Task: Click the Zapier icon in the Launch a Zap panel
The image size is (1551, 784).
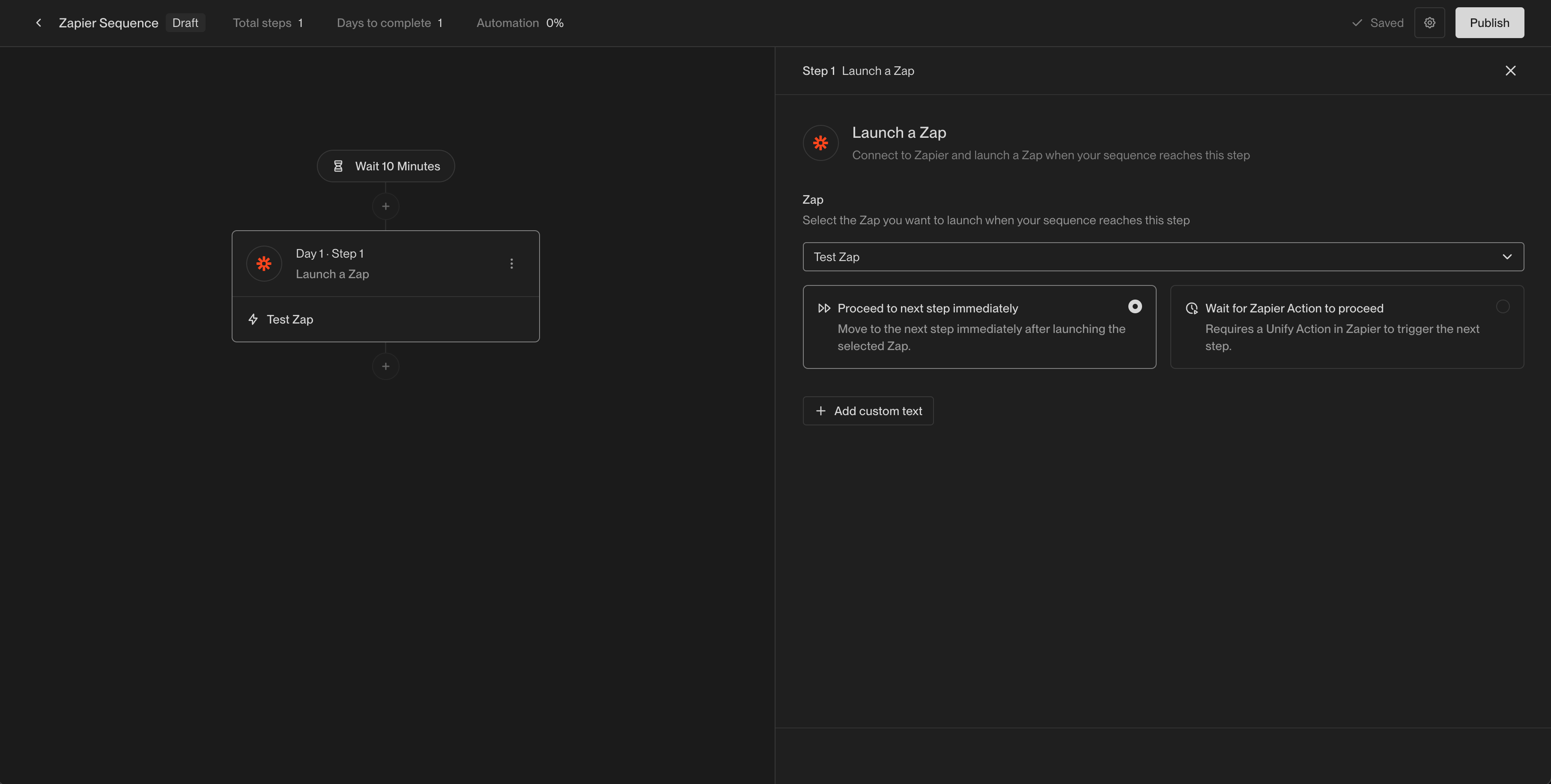Action: pyautogui.click(x=820, y=143)
